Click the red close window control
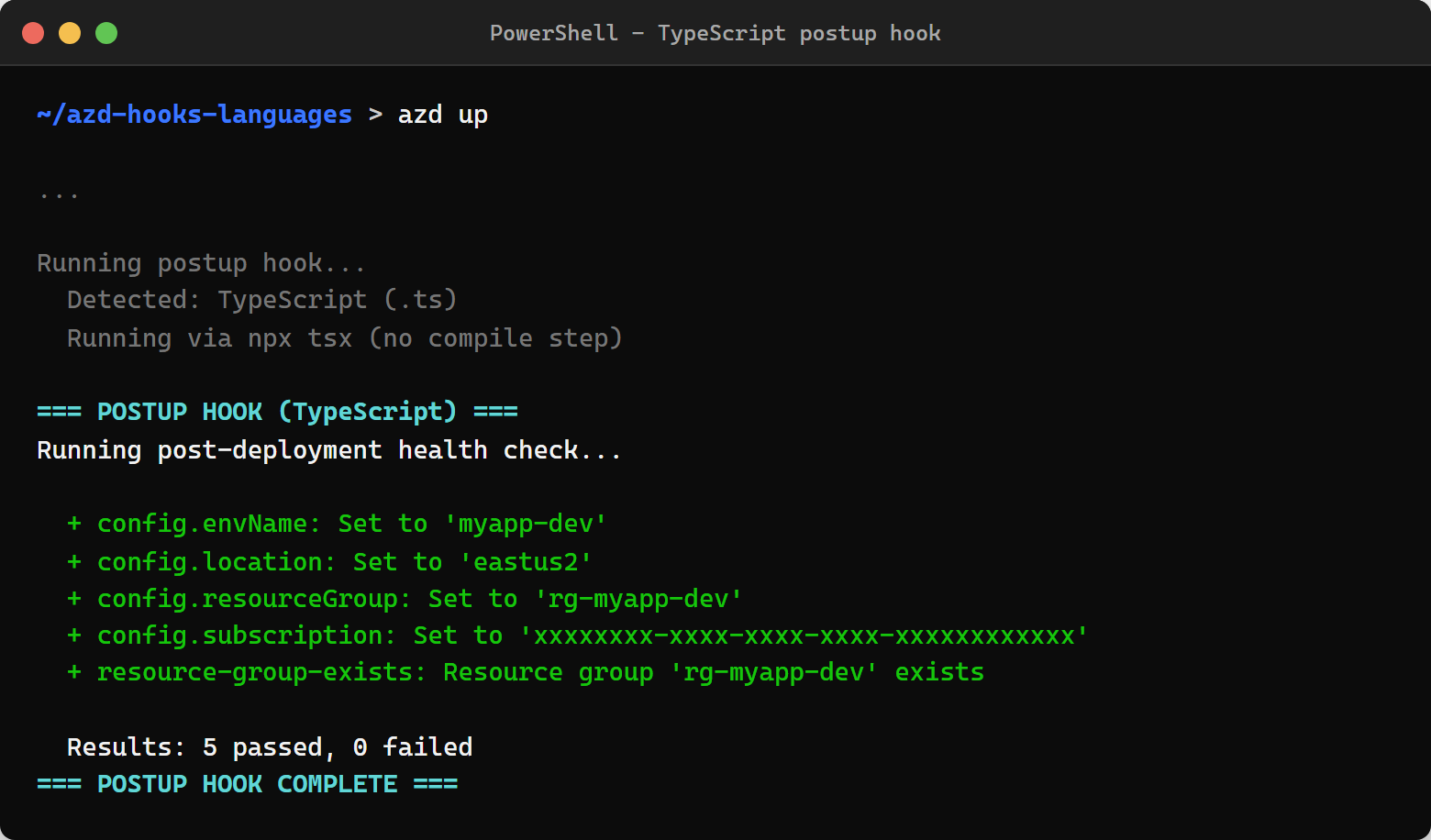1431x840 pixels. 33,32
